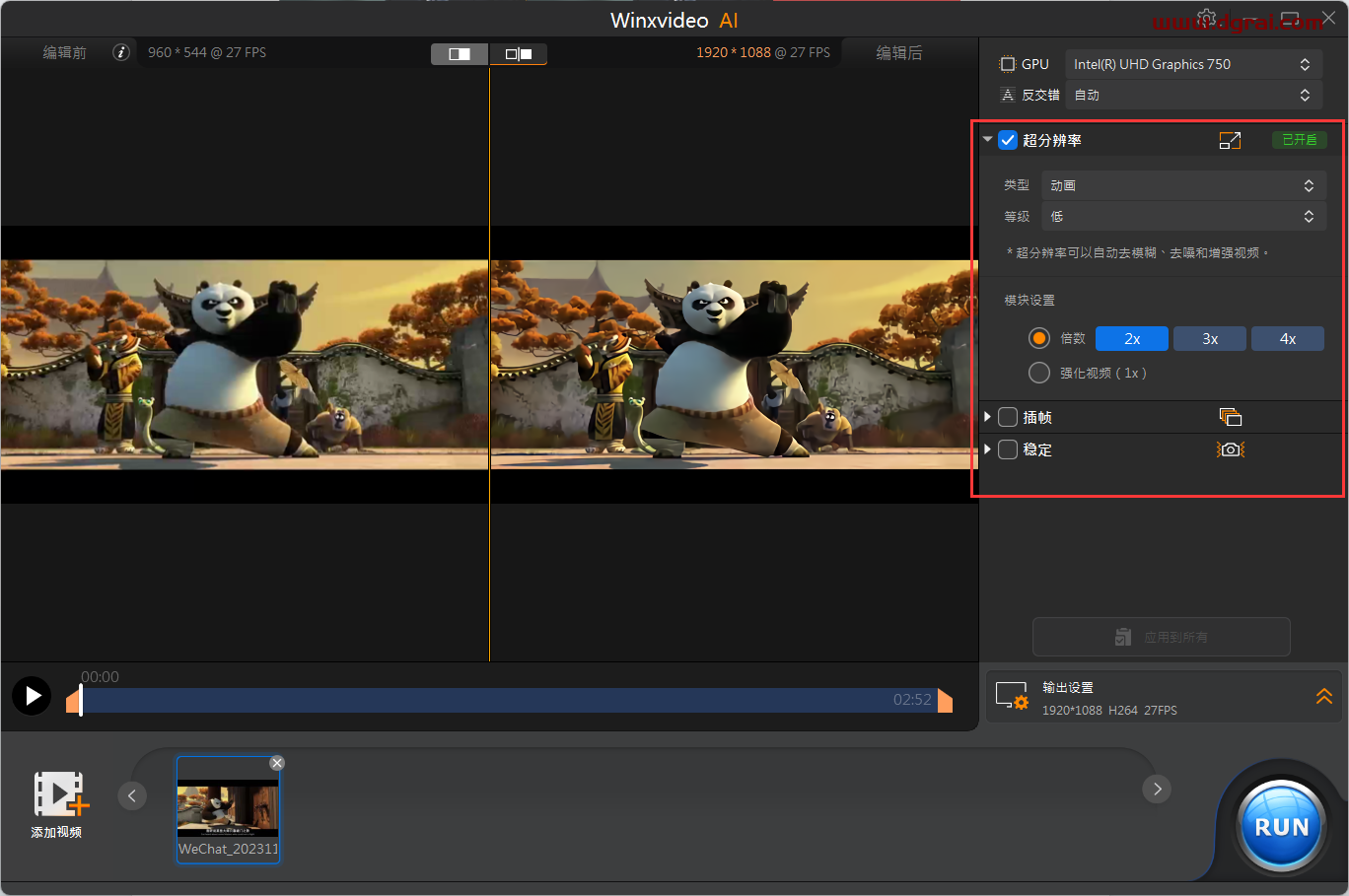Click the 02:52 duration text
The image size is (1349, 896).
tap(912, 699)
